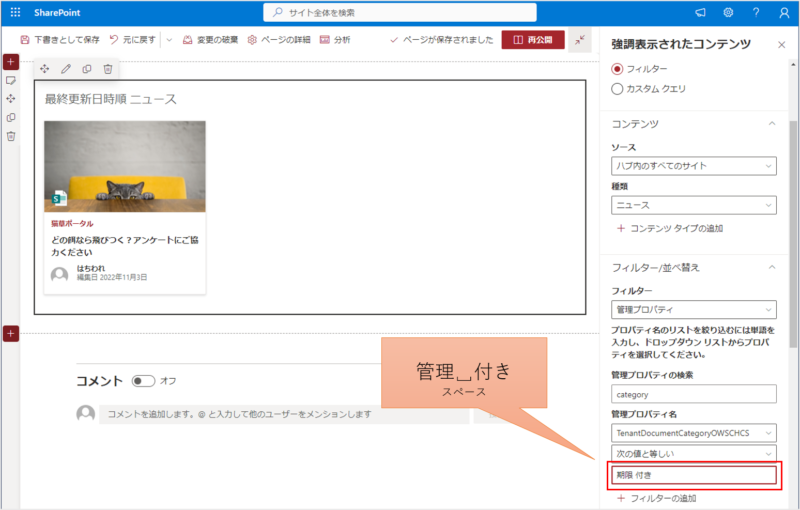This screenshot has height=510, width=800.
Task: Click the 管理プロパティの検索 input field
Action: point(693,394)
